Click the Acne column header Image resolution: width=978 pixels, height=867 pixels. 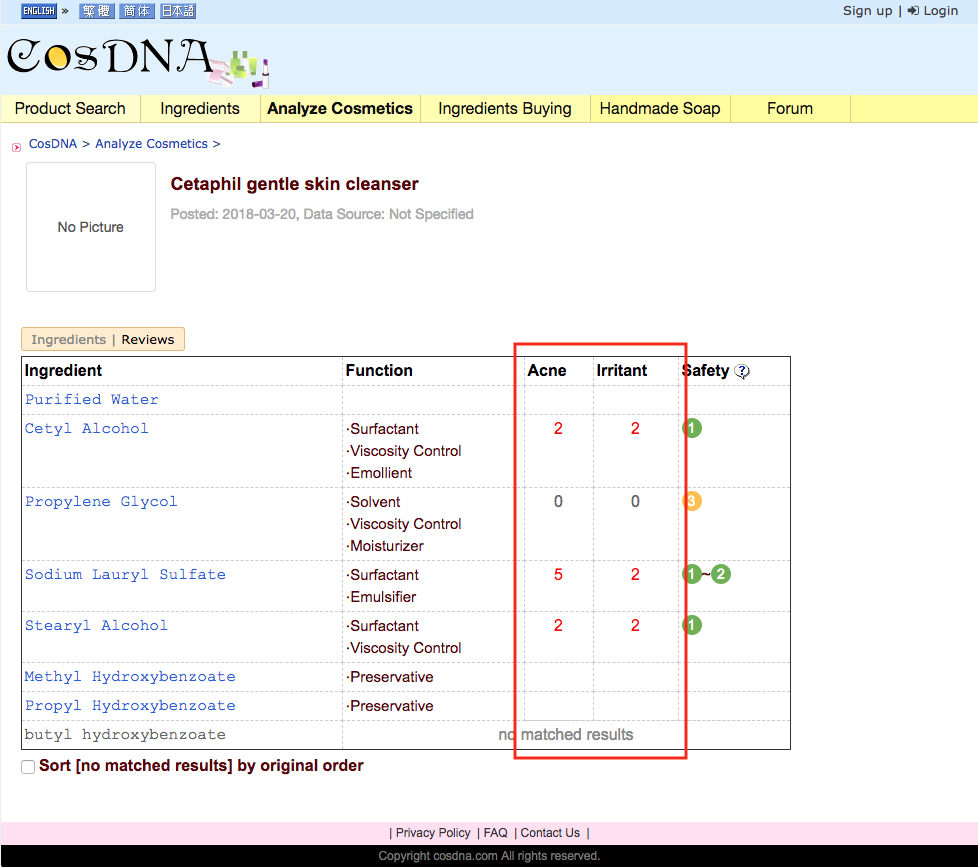coord(547,371)
